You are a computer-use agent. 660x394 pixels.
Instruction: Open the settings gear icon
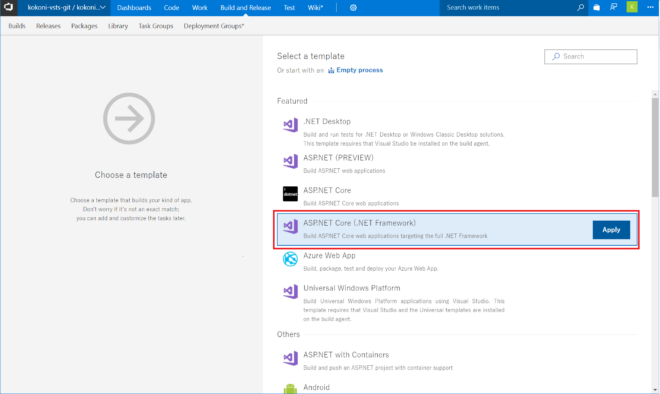point(353,8)
